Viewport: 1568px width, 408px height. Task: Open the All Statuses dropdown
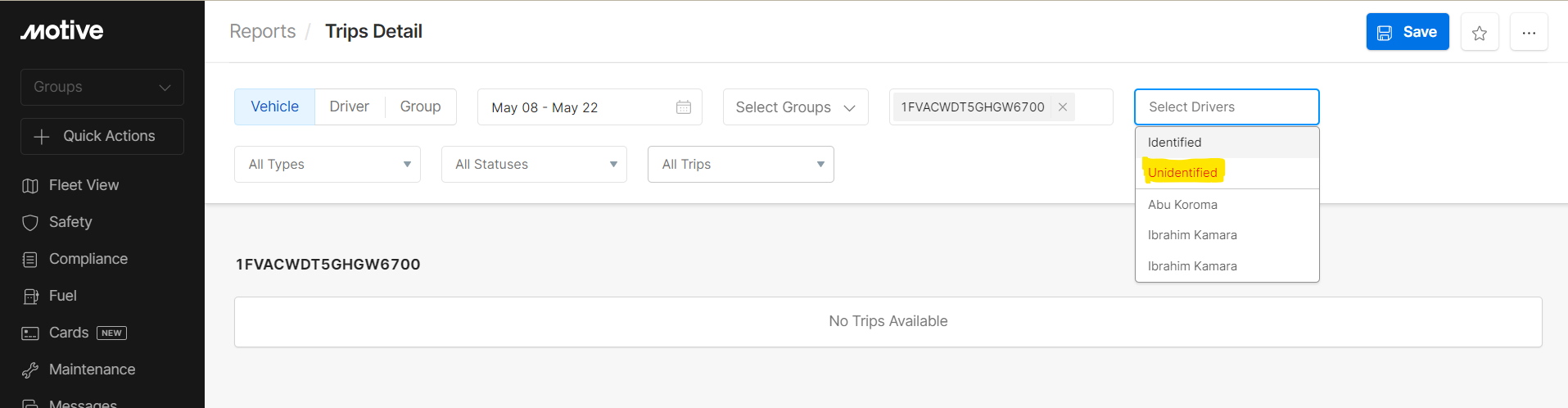(x=534, y=164)
